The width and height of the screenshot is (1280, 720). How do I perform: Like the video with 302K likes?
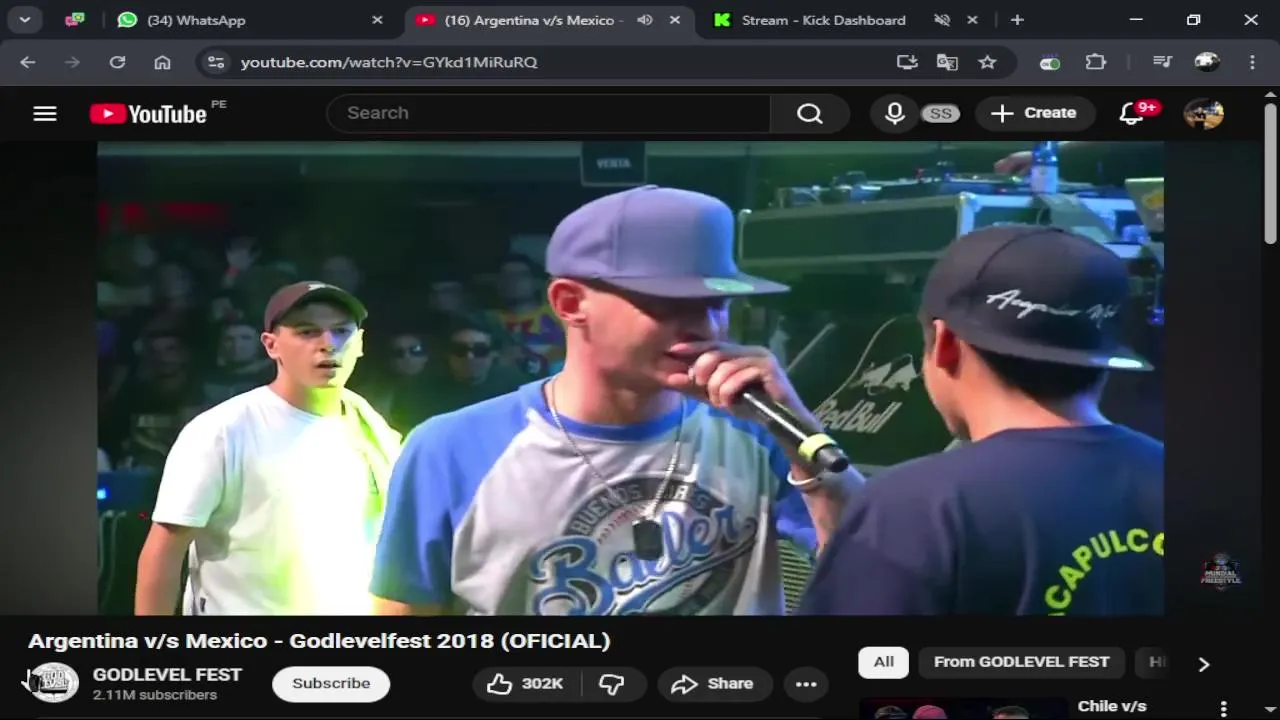pyautogui.click(x=525, y=684)
